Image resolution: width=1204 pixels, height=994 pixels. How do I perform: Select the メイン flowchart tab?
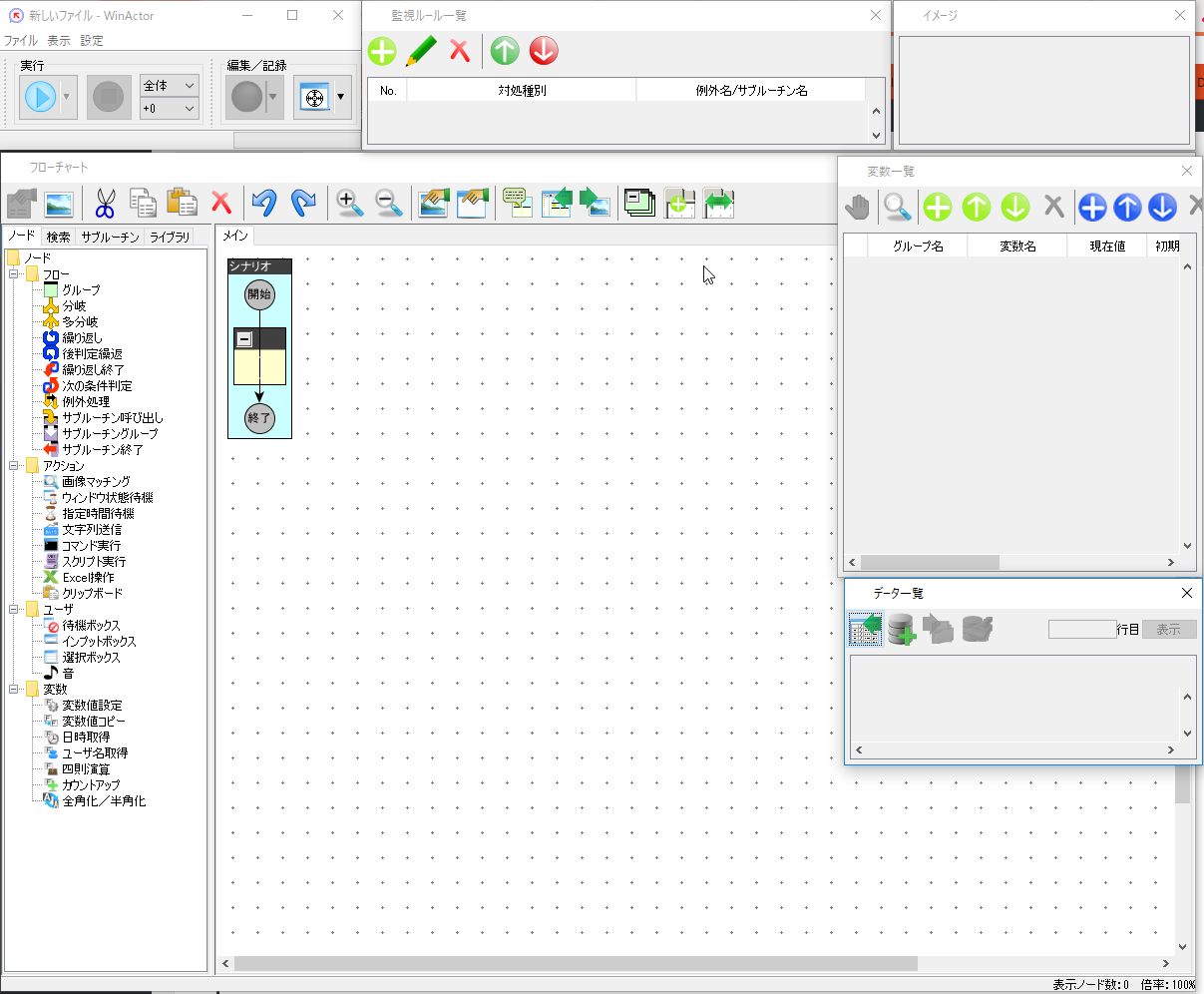point(235,237)
